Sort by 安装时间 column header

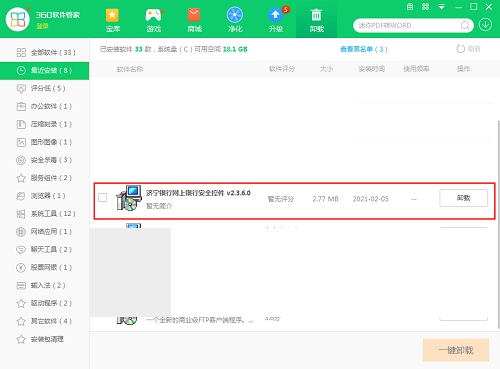pyautogui.click(x=372, y=69)
